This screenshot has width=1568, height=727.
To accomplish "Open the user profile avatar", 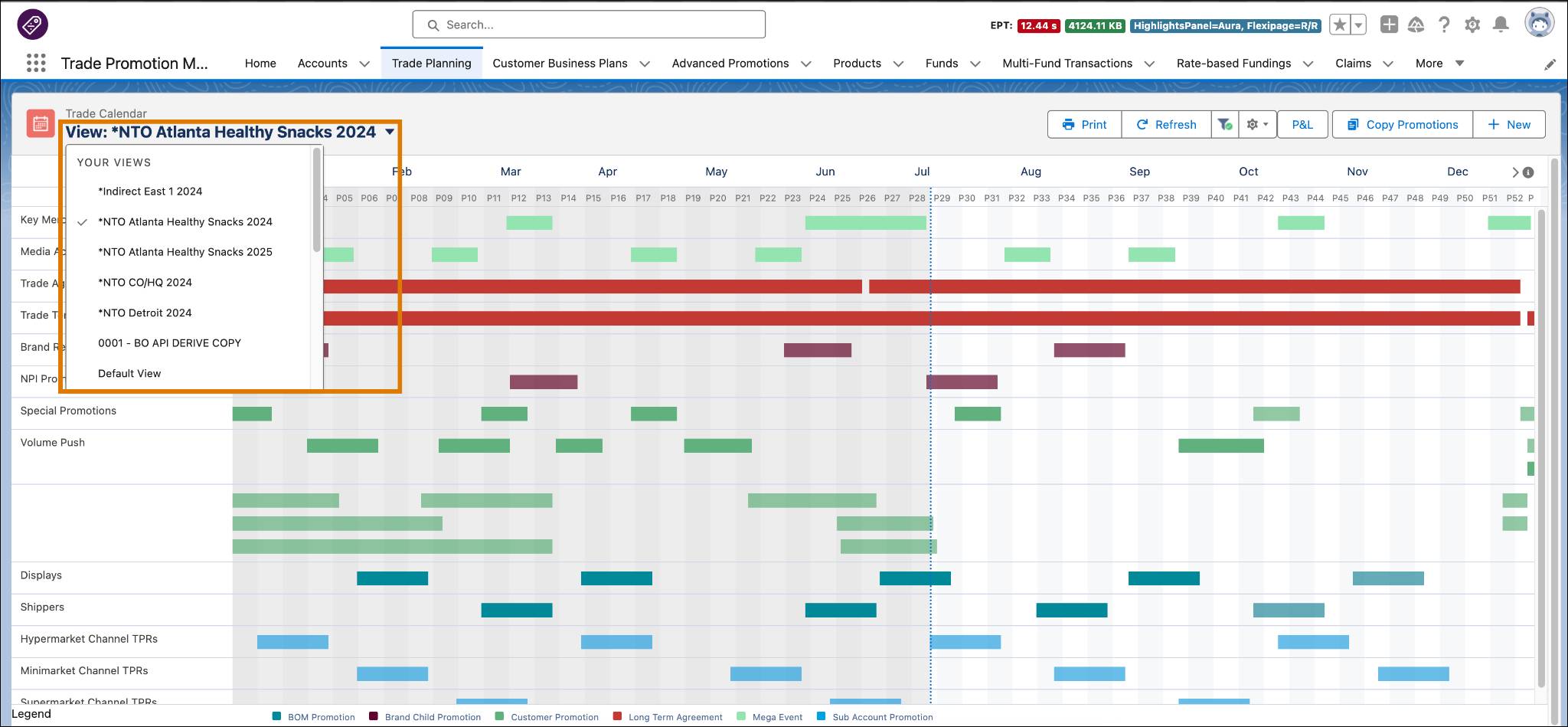I will 1539,24.
